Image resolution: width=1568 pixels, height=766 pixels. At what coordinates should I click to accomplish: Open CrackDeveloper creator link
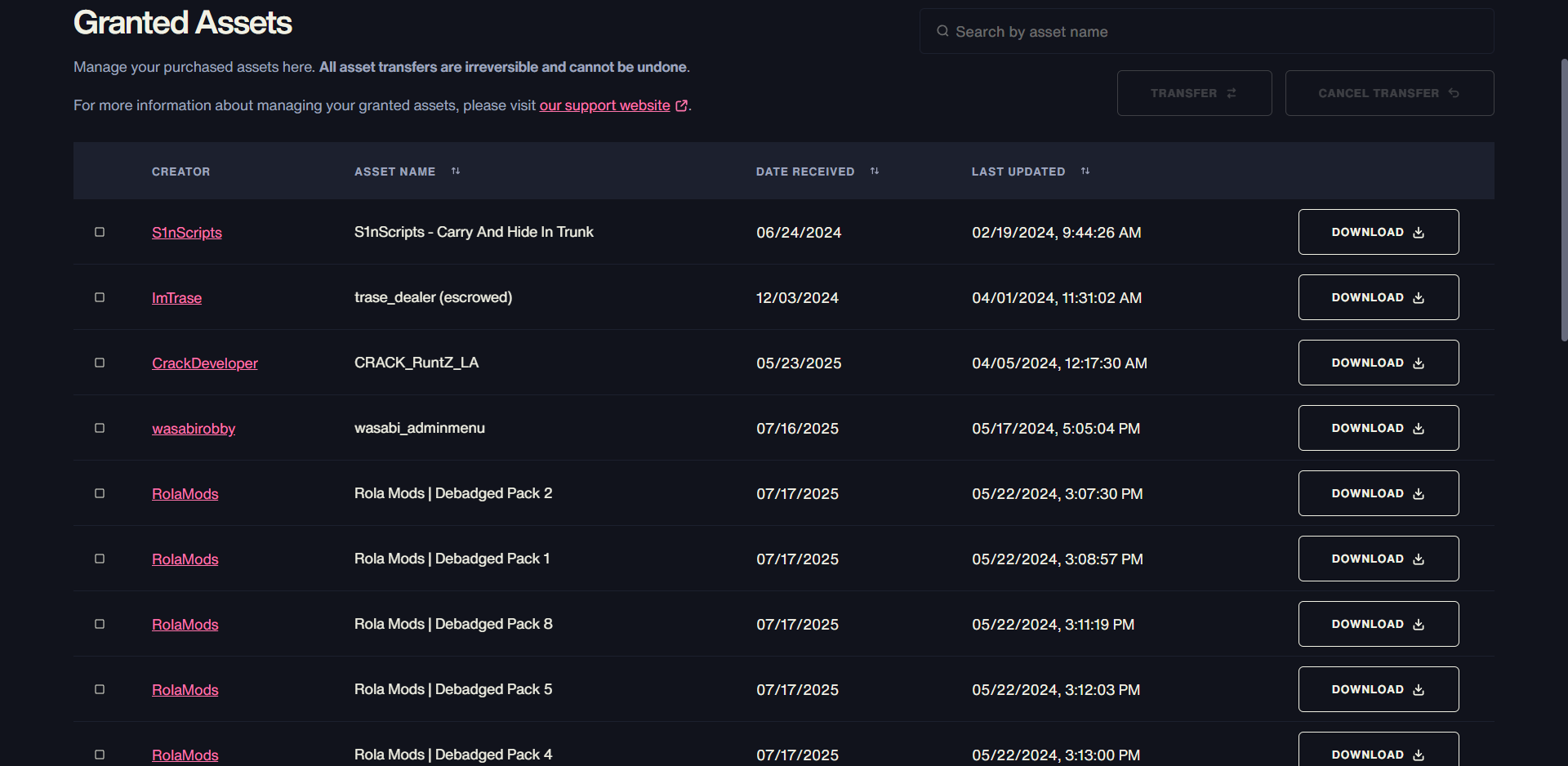coord(205,363)
